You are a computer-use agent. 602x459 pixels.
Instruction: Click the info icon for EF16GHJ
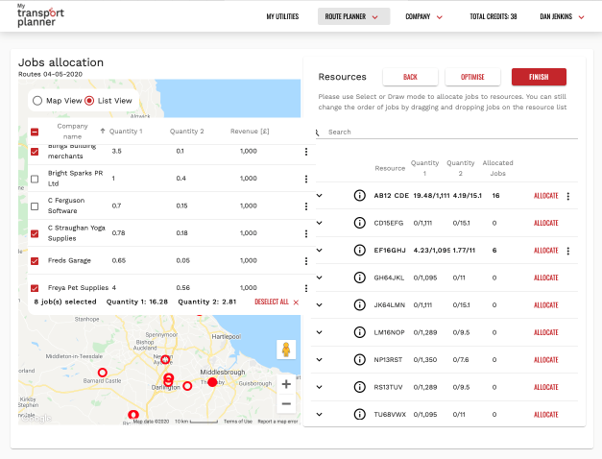[x=360, y=250]
